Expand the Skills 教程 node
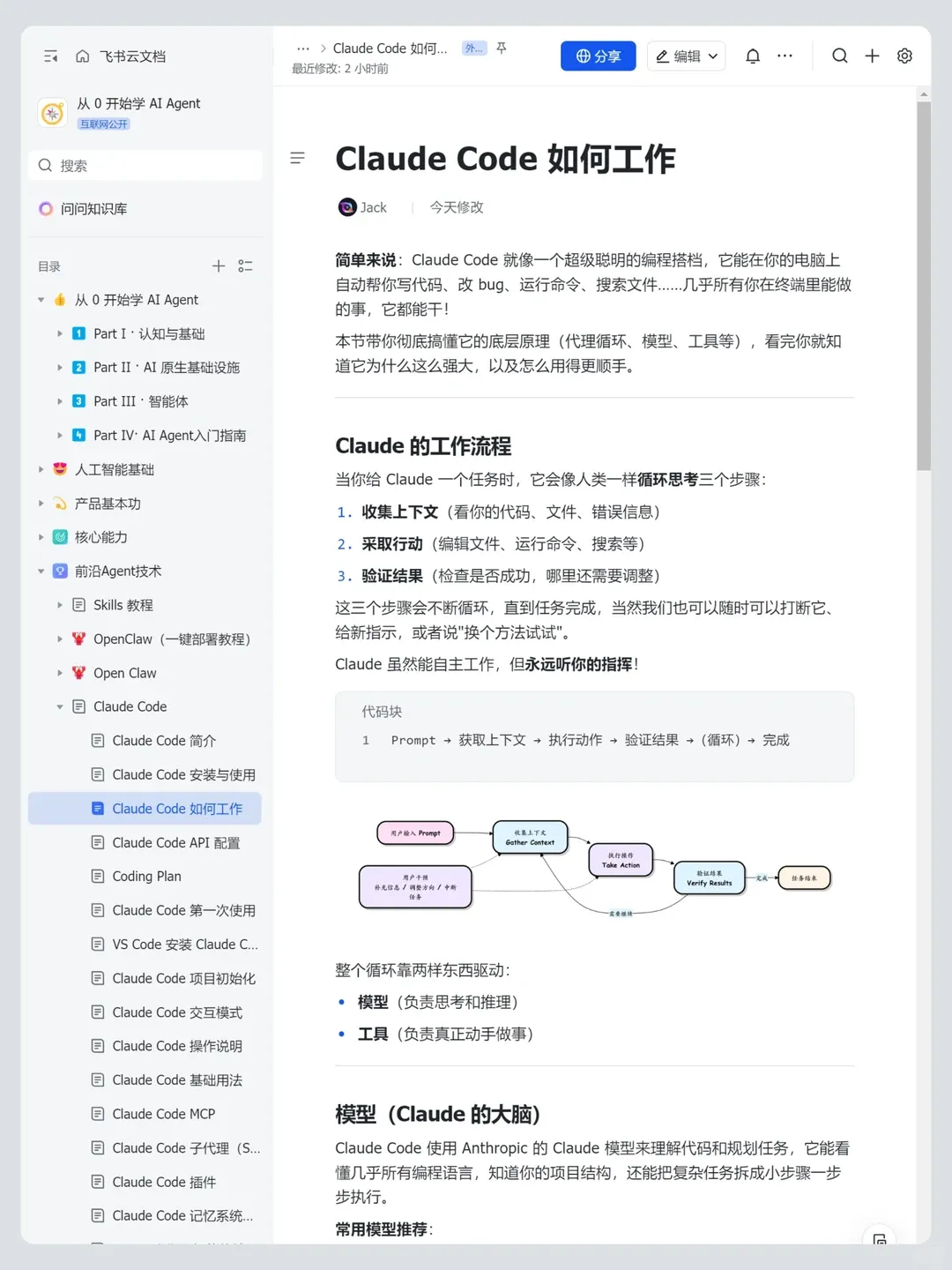This screenshot has width=952, height=1270. 60,605
